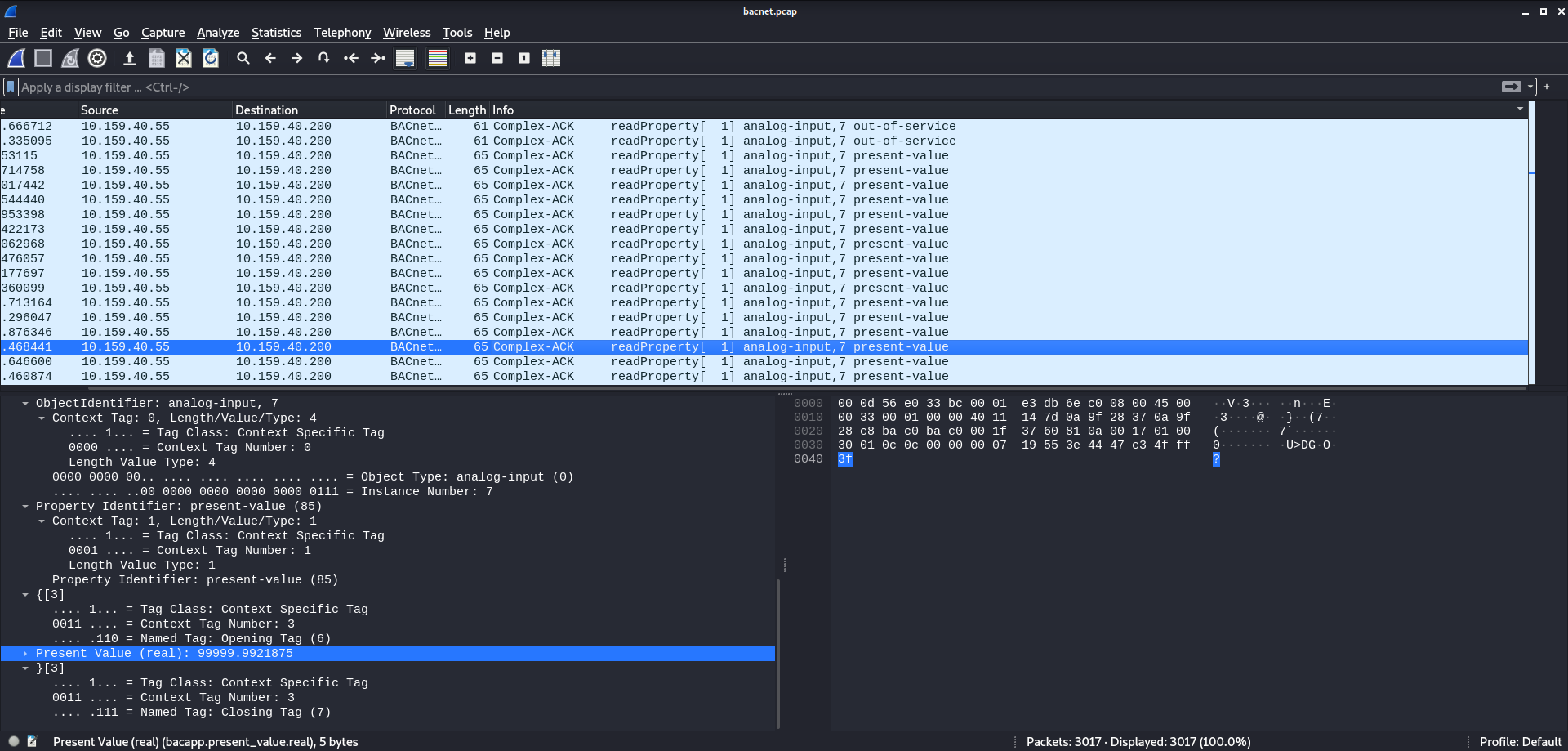Select packet row with time .460874
The image size is (1568, 751).
pos(764,376)
